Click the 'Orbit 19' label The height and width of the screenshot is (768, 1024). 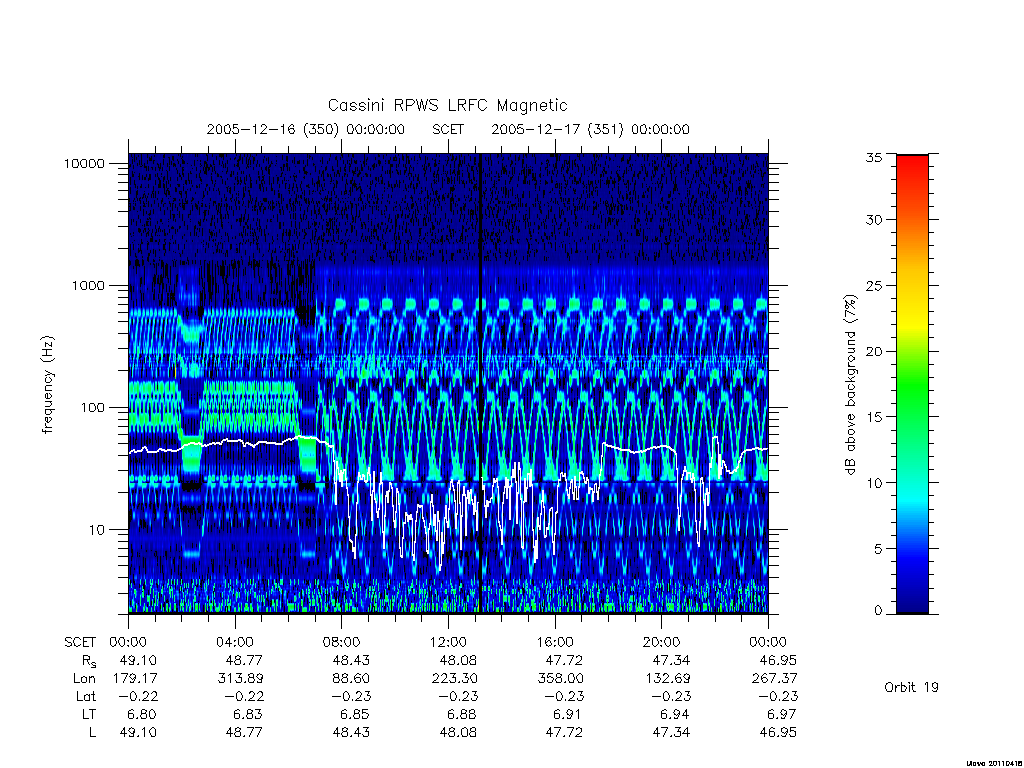tap(911, 687)
